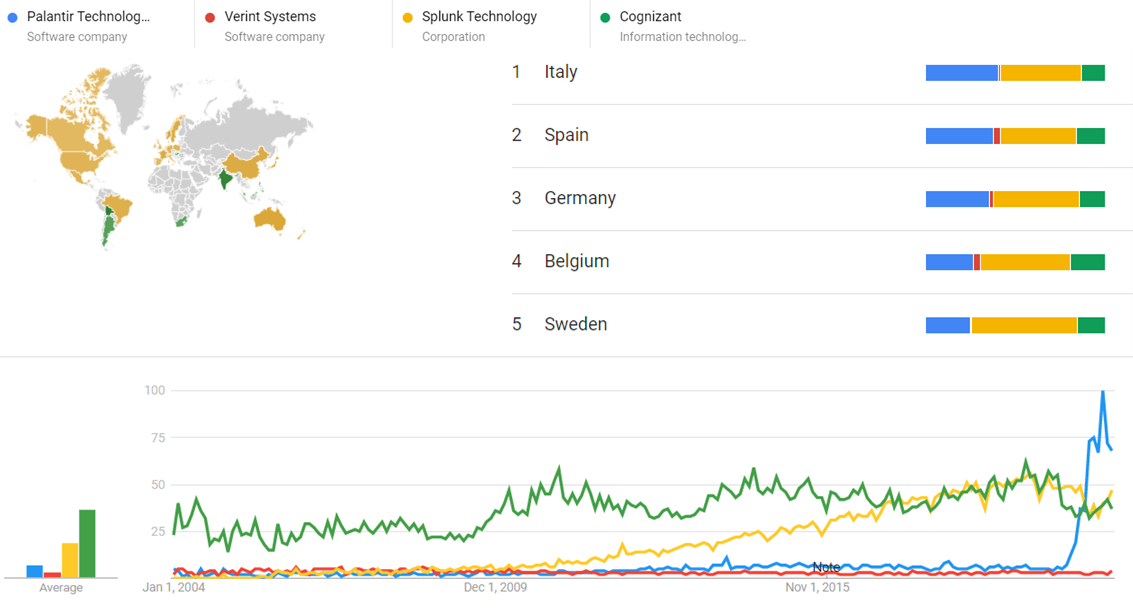The height and width of the screenshot is (608, 1133).
Task: Click Australia on the world map
Action: click(x=272, y=217)
